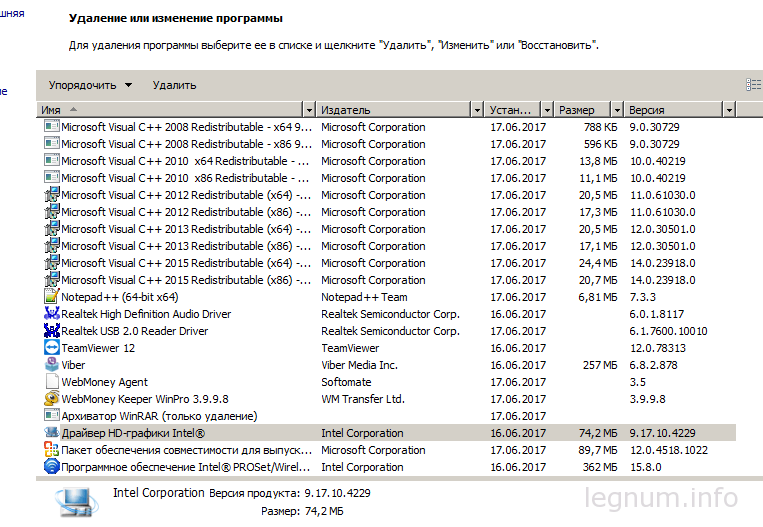Screen dimensions: 763x527
Task: Click the Visual C++ 2013 (x86) icon
Action: [x=52, y=246]
